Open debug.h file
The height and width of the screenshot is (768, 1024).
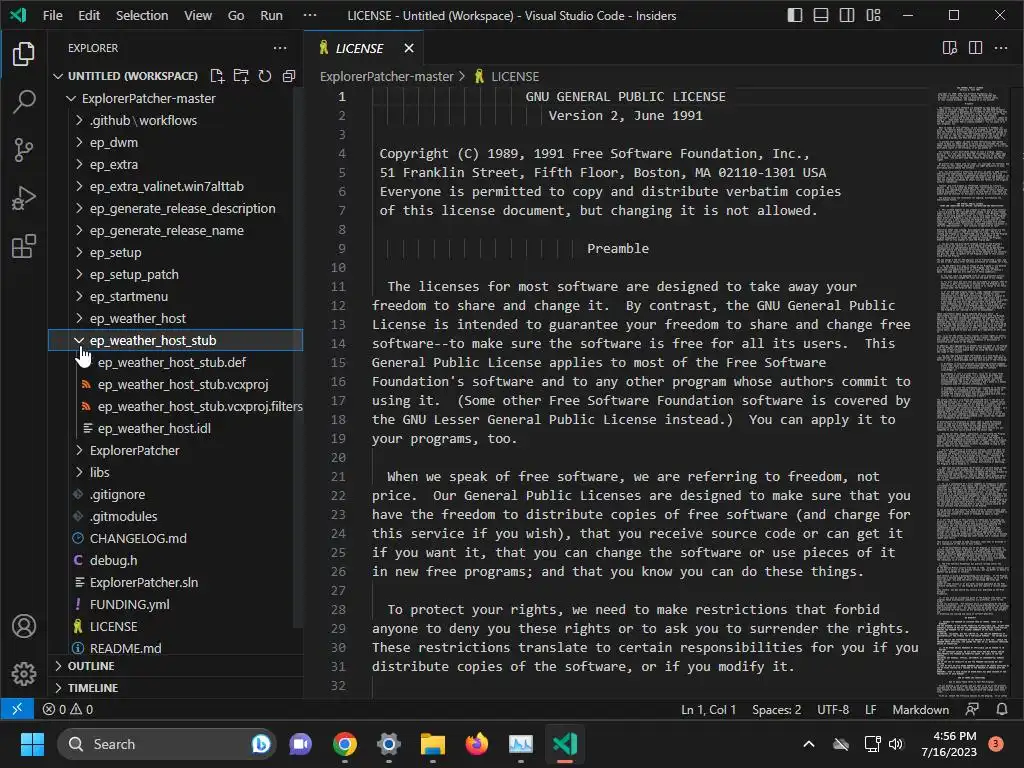pyautogui.click(x=175, y=560)
